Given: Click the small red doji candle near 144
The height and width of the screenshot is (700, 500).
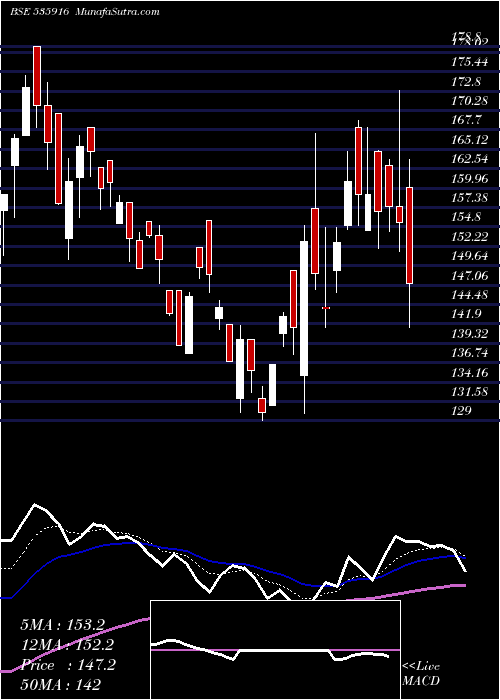Looking at the screenshot, I should [326, 308].
